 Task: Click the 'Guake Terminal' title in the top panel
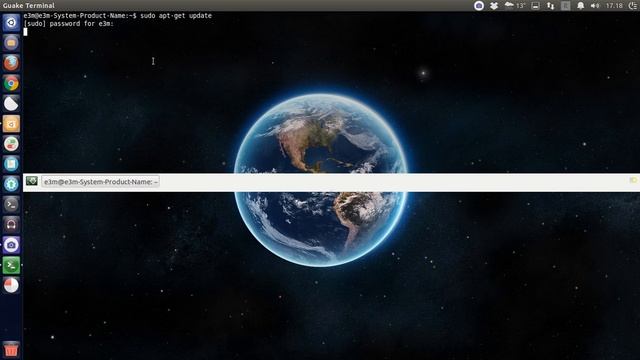(x=29, y=5)
